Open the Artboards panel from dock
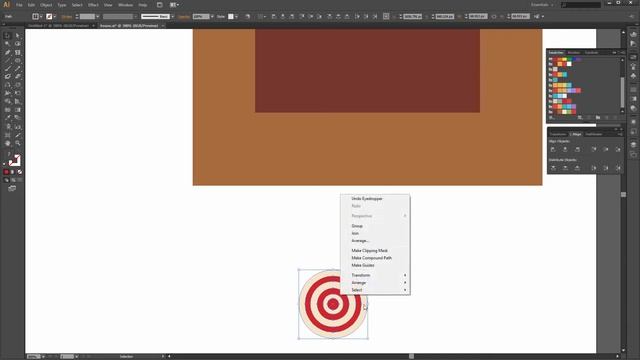Viewport: 640px width, 360px height. pos(633,154)
